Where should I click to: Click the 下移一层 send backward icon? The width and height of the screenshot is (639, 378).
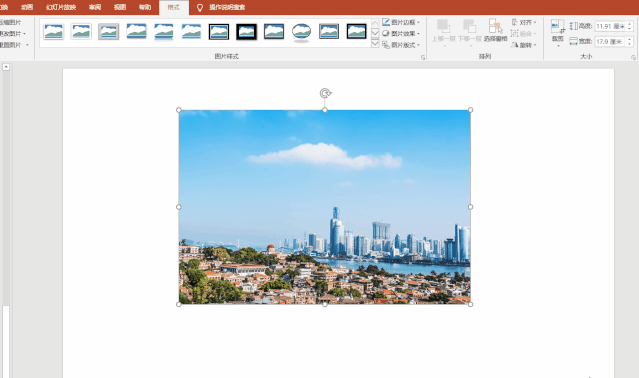pos(469,26)
